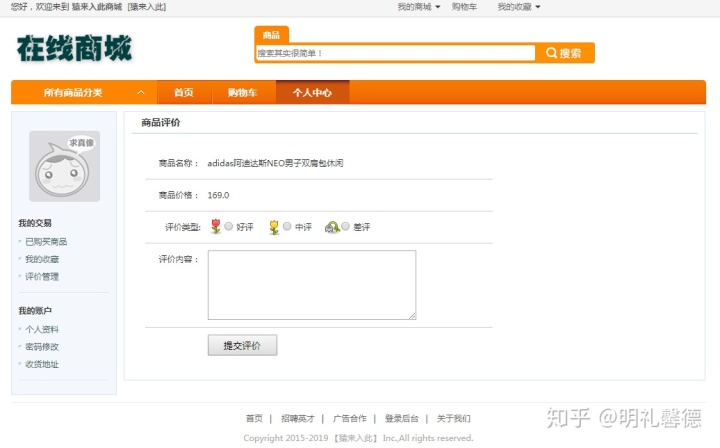The width and height of the screenshot is (720, 448).
Task: Submit the review with 提交评价
Action: click(x=242, y=345)
